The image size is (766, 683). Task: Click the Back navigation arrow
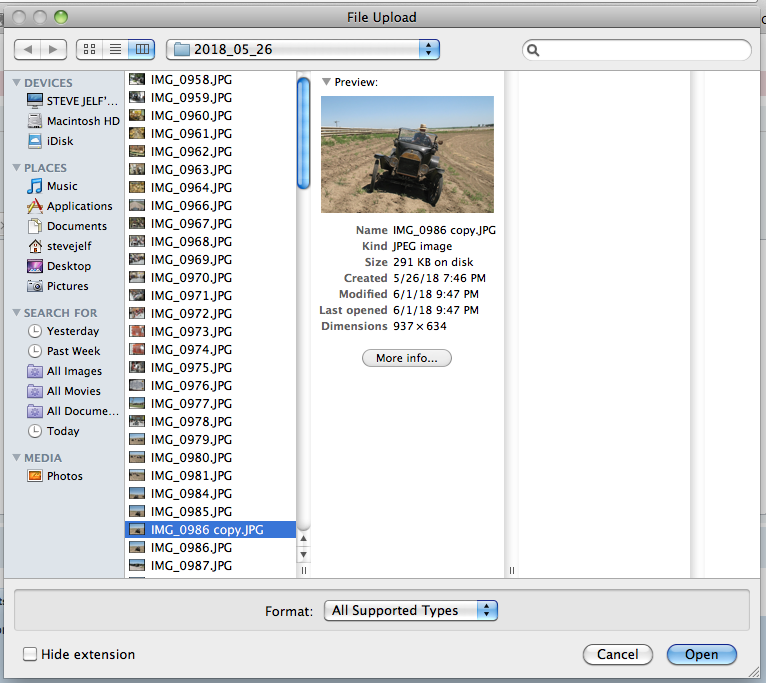click(29, 49)
